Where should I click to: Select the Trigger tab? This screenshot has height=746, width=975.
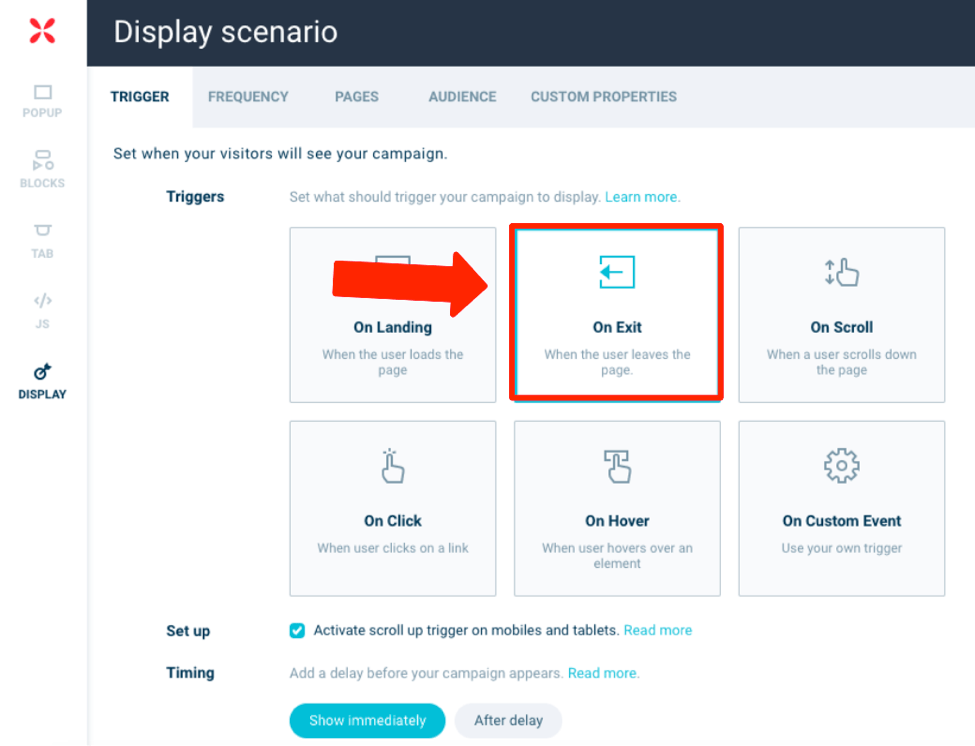click(x=140, y=97)
